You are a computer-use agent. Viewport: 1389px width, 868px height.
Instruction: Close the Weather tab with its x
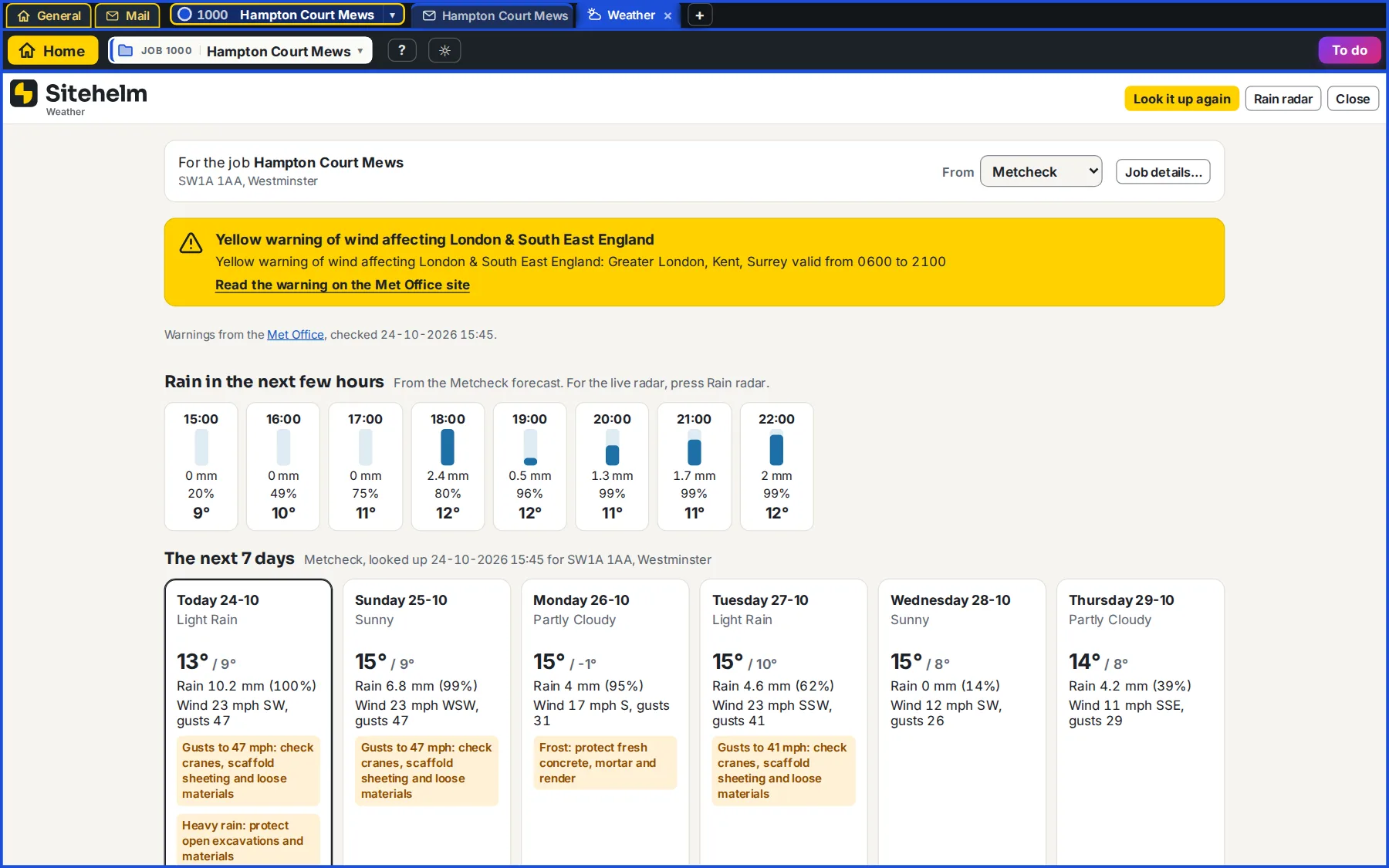coord(667,15)
